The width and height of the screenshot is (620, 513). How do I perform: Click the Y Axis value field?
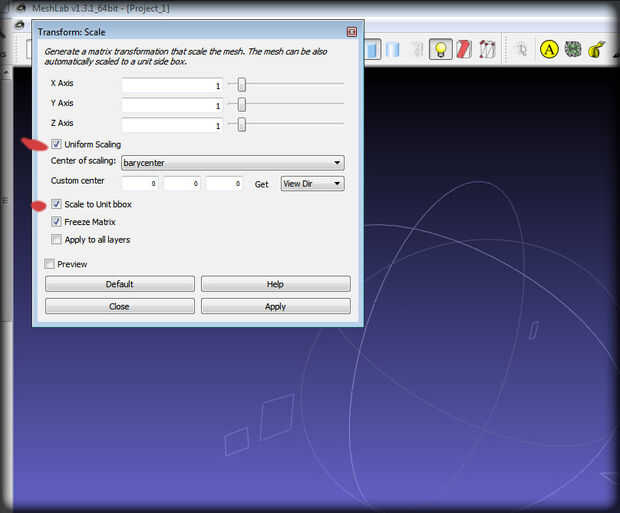point(172,105)
